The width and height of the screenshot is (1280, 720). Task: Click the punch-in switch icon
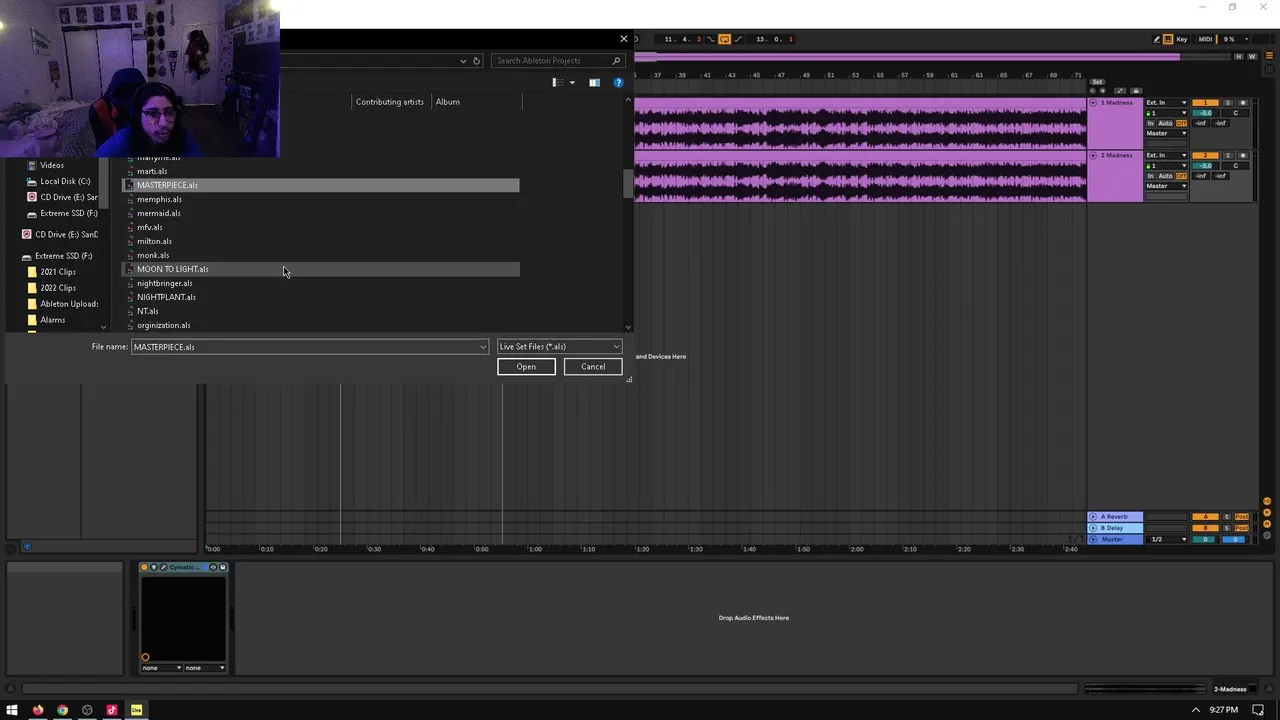(710, 39)
